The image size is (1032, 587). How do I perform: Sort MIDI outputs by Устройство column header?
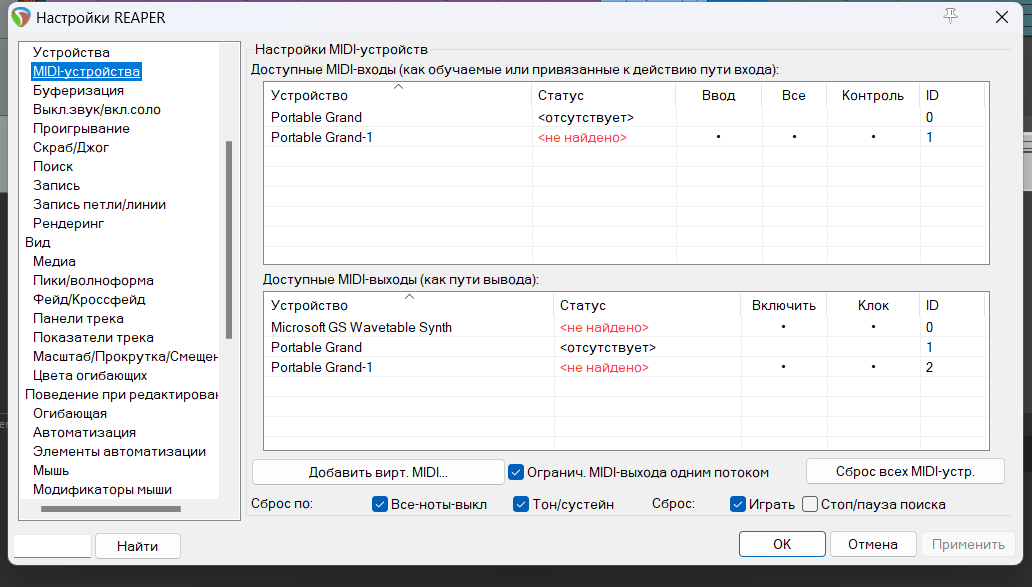(x=409, y=305)
